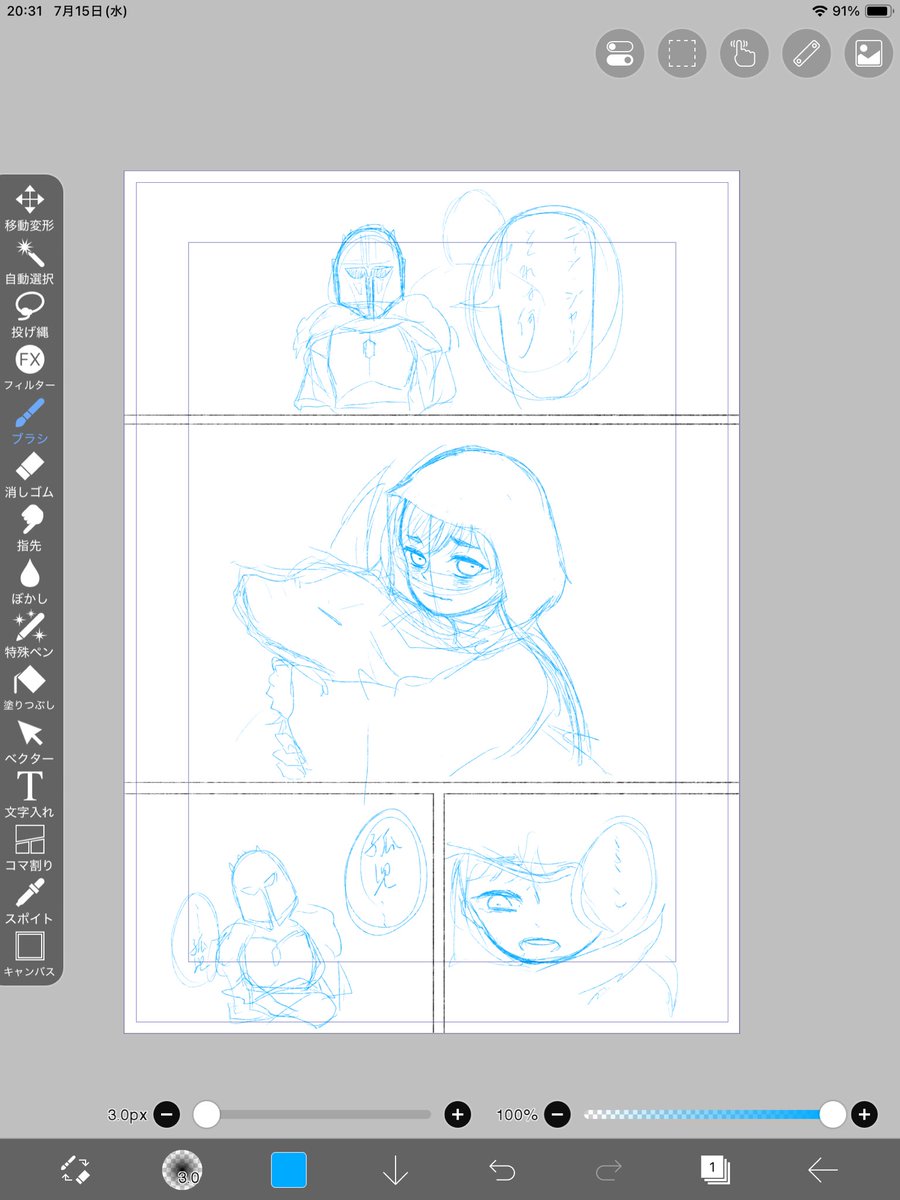Click the brush size slider handle
Screen dimensions: 900x1200
(x=207, y=1114)
